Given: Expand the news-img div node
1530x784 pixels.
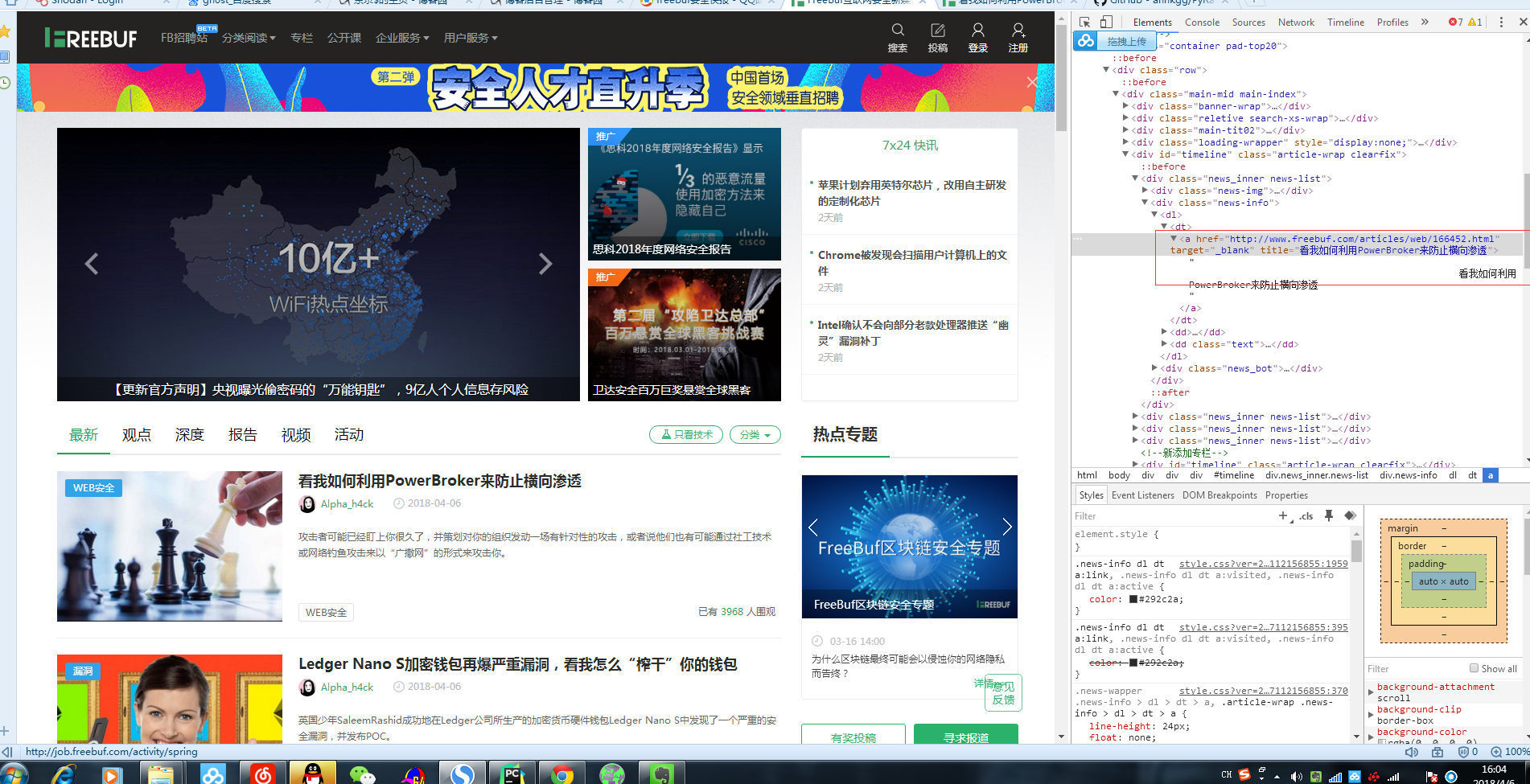Looking at the screenshot, I should (x=1145, y=191).
